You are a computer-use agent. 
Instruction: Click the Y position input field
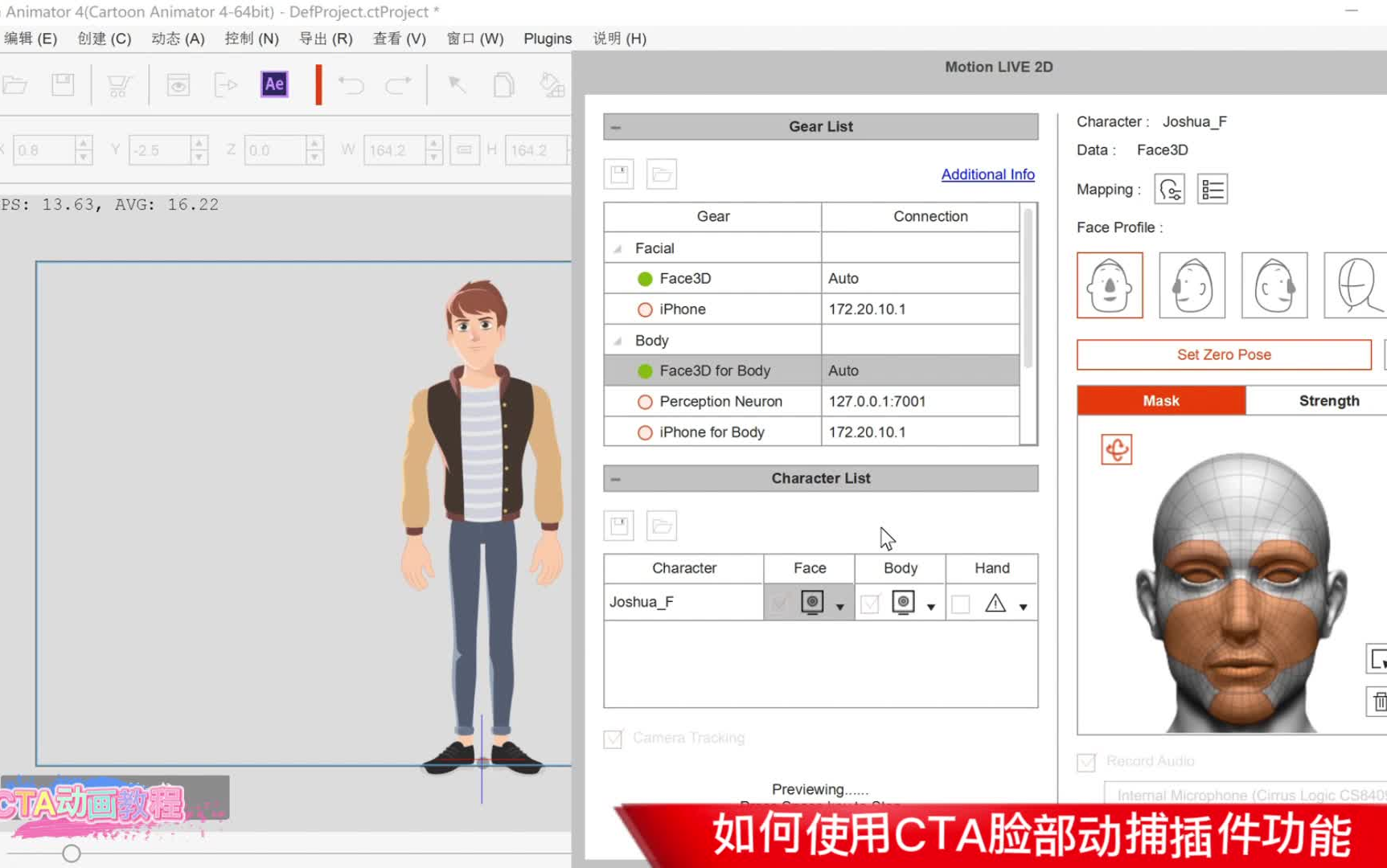[160, 150]
